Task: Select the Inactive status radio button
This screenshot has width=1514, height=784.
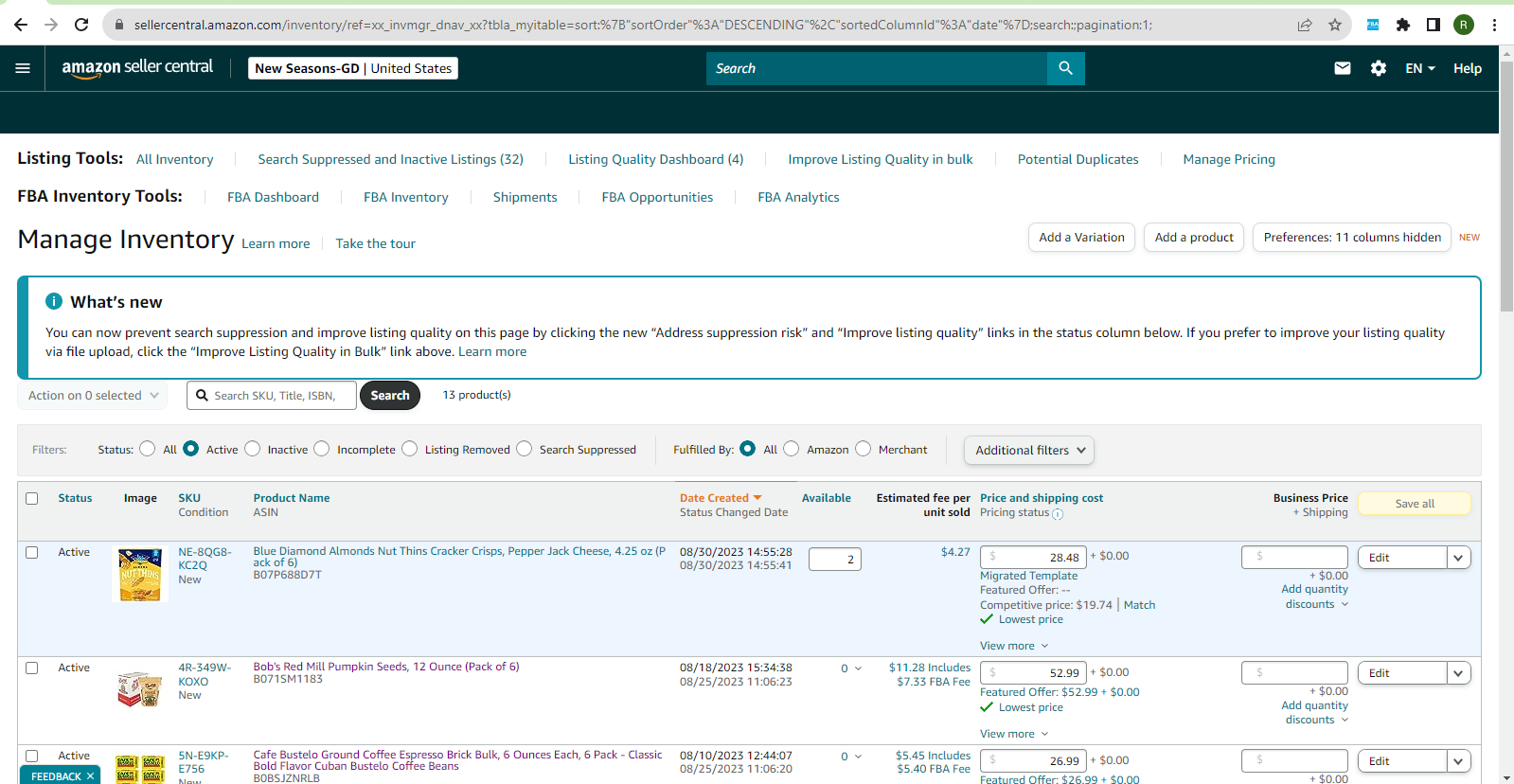Action: tap(252, 449)
